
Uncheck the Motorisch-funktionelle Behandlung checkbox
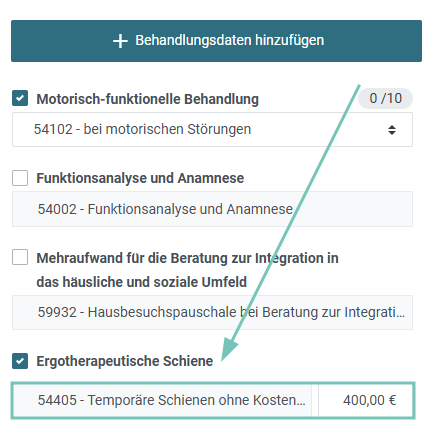pyautogui.click(x=20, y=98)
